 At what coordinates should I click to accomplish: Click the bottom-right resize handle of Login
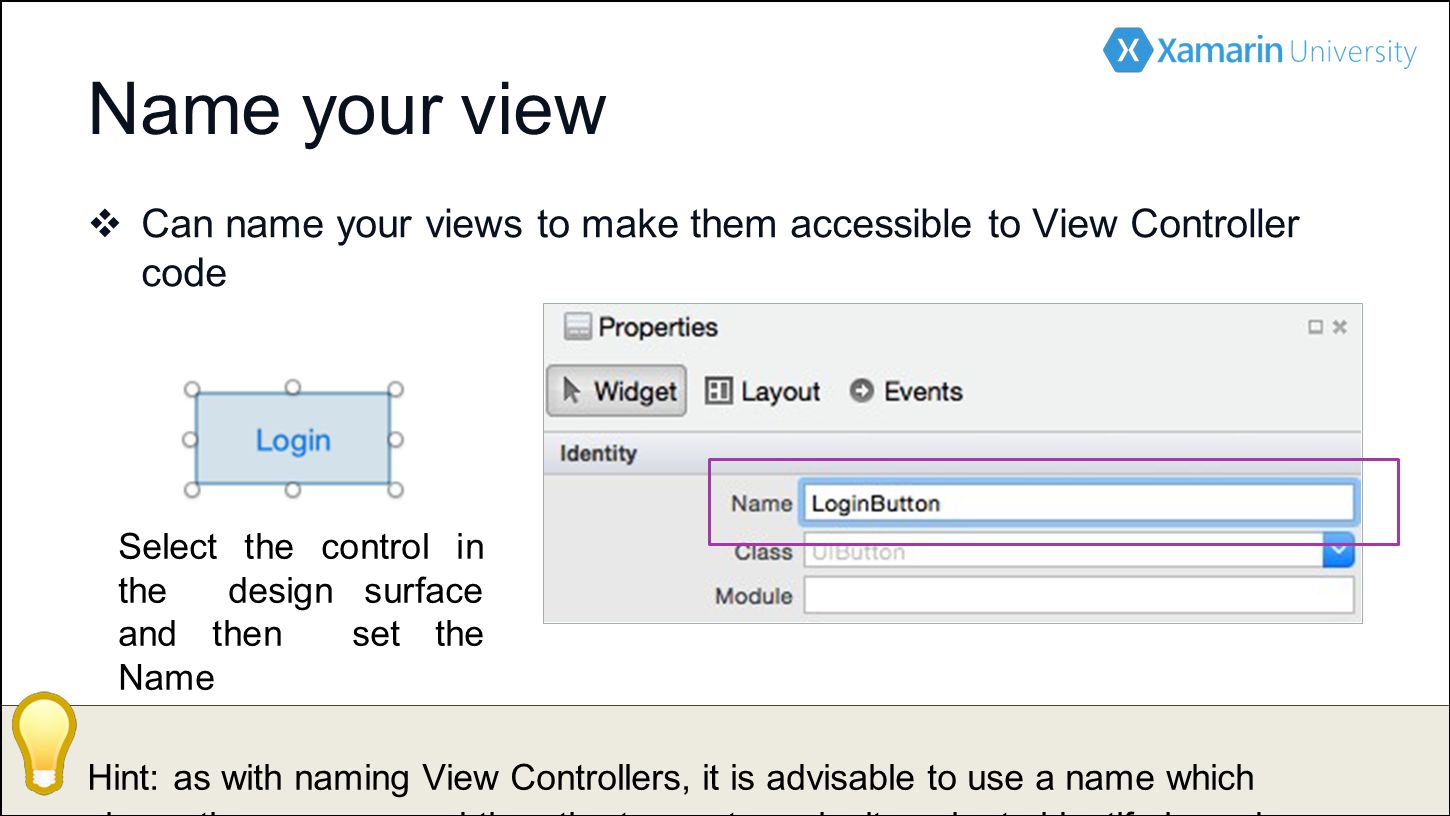395,489
